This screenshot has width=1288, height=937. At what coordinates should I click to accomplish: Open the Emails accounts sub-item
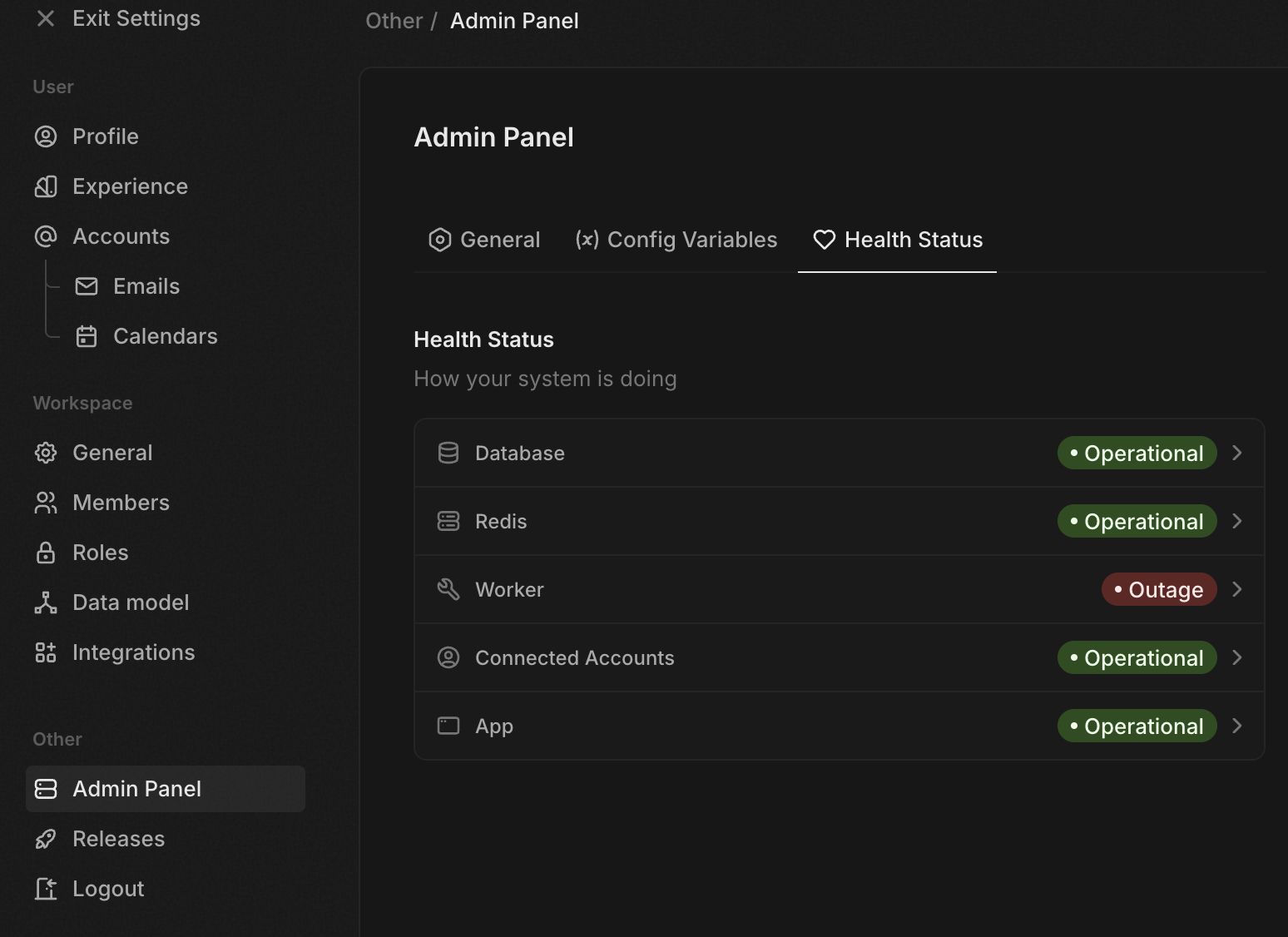[146, 286]
